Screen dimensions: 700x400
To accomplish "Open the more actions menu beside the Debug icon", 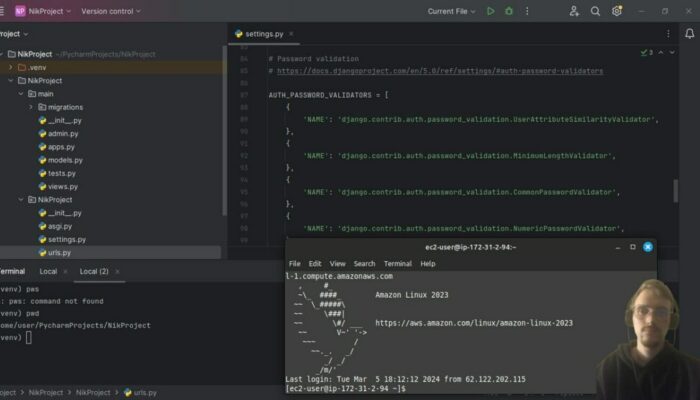I will [x=528, y=11].
